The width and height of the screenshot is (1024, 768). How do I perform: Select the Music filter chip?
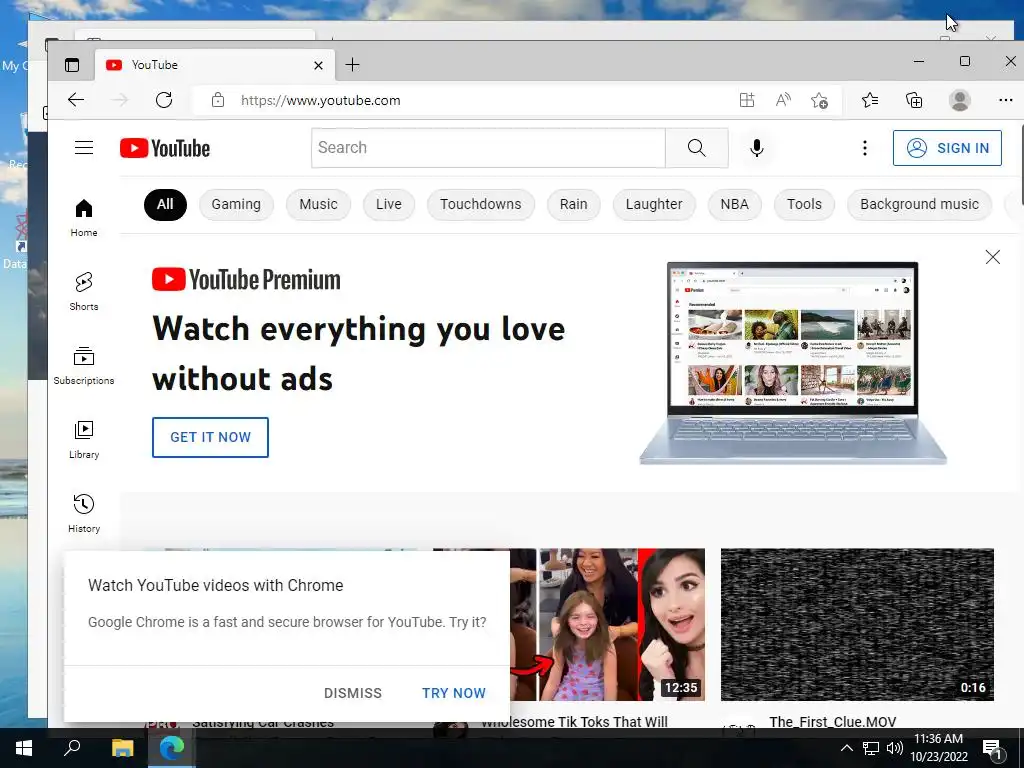(318, 204)
